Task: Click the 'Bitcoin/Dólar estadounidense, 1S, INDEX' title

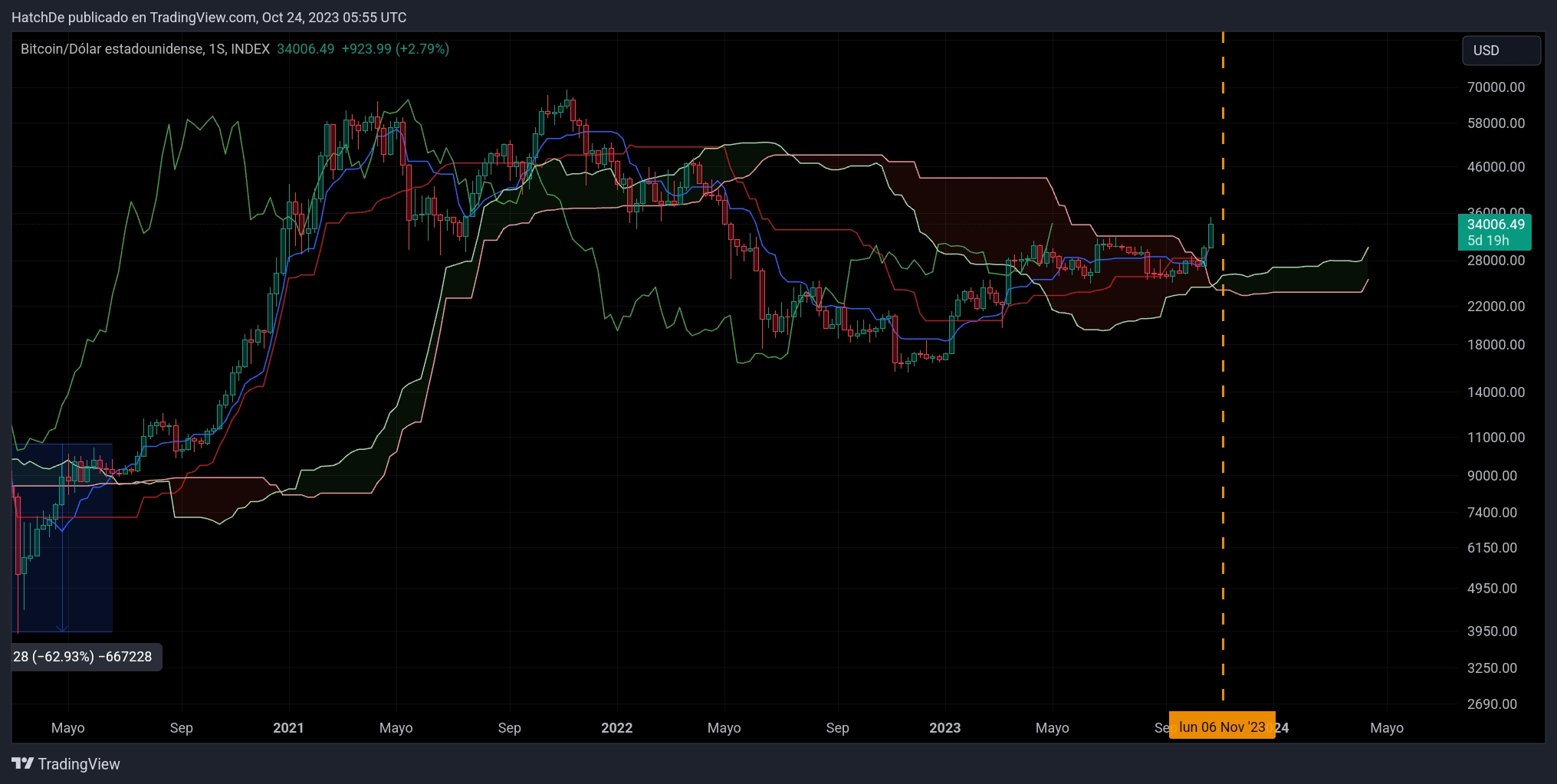Action: pyautogui.click(x=145, y=49)
